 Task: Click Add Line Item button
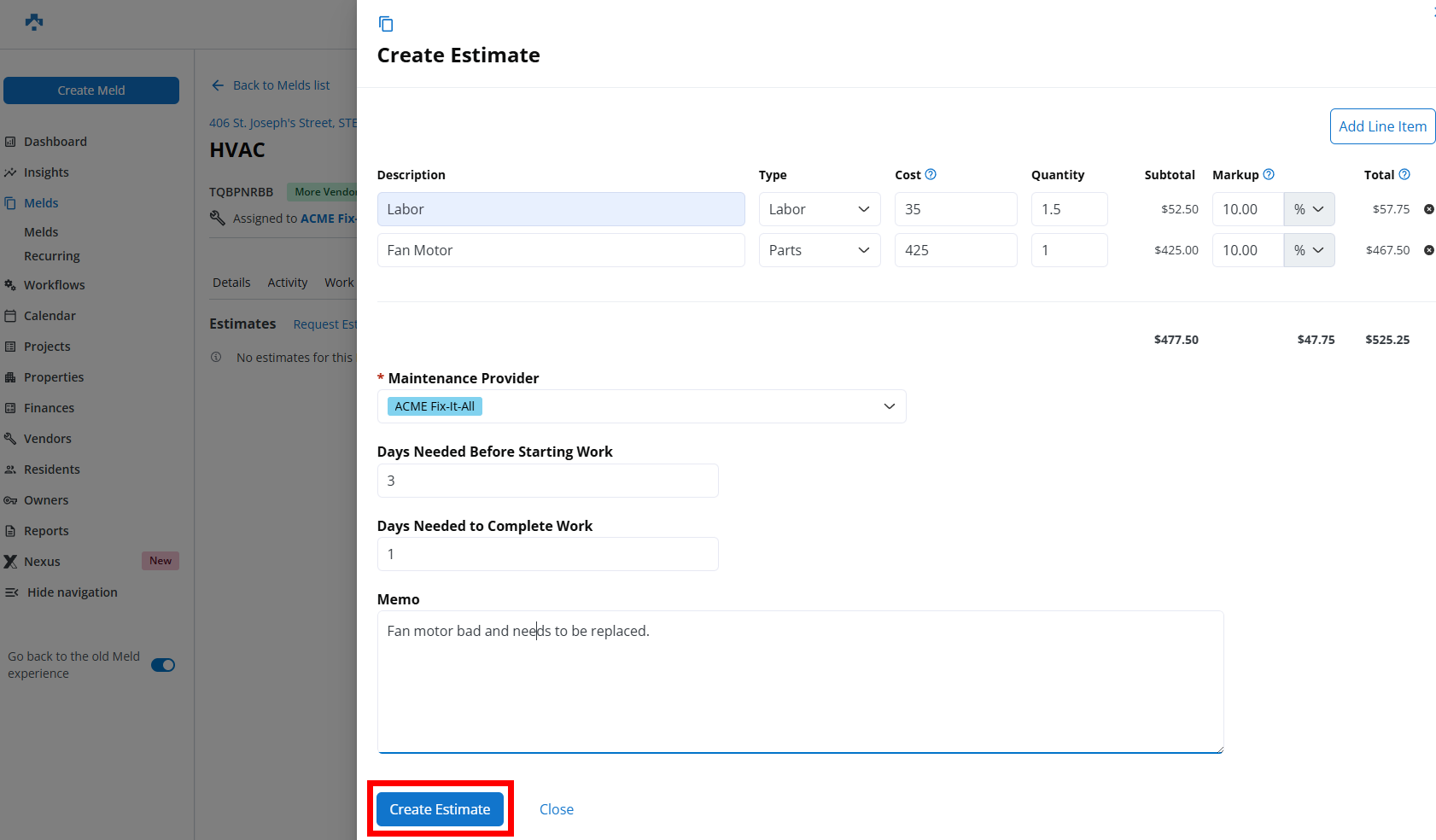click(x=1382, y=126)
